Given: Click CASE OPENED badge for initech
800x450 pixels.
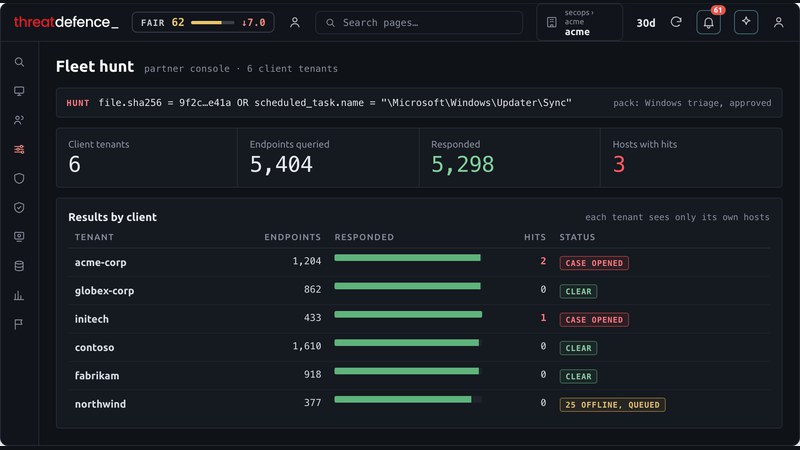Looking at the screenshot, I should 594,319.
